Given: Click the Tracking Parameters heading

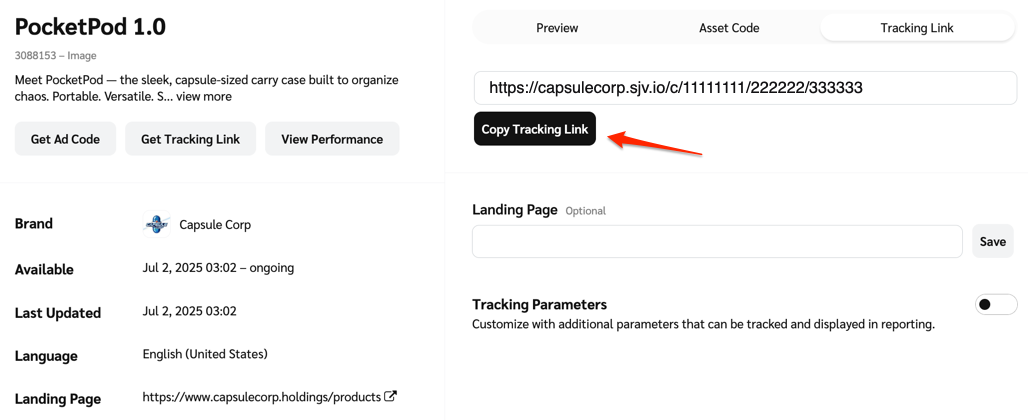Looking at the screenshot, I should point(539,304).
